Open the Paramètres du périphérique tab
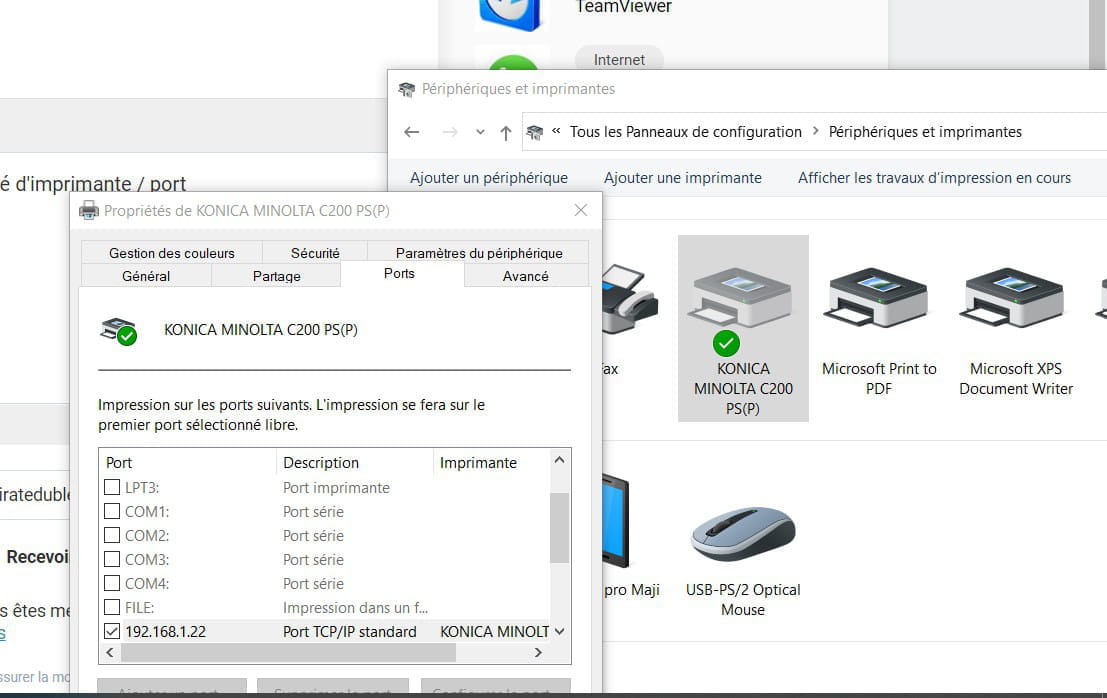Screen dimensions: 1107x698 (x=479, y=253)
